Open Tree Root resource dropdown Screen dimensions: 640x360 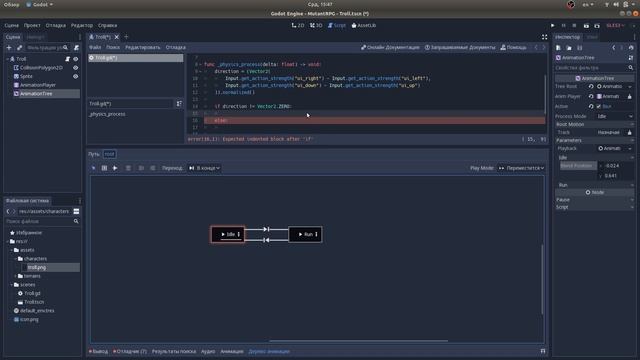629,87
